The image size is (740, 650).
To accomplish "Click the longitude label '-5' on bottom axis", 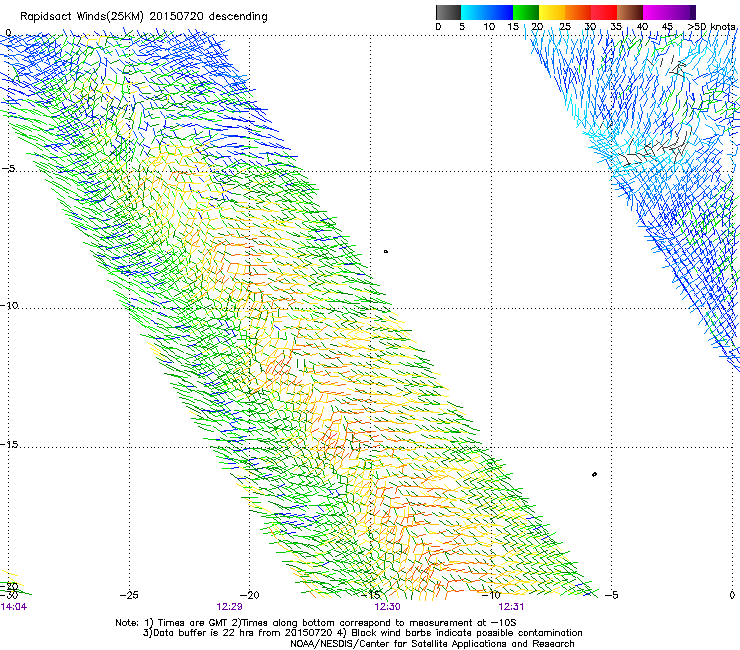I will click(611, 595).
